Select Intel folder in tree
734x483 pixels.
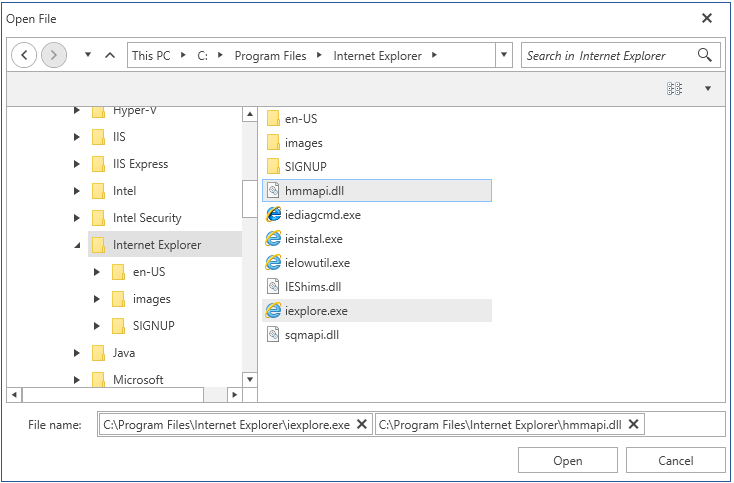124,191
